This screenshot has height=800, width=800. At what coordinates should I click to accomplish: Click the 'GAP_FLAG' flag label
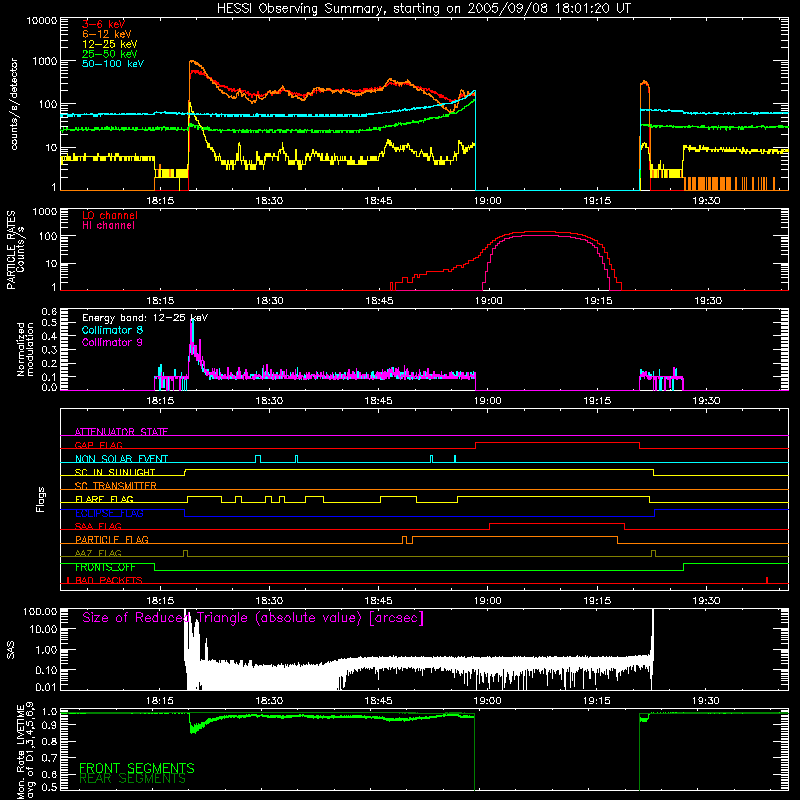coord(98,445)
